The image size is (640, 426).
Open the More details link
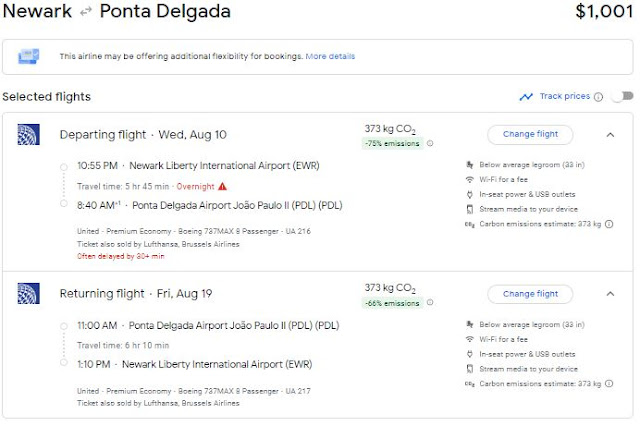(330, 56)
